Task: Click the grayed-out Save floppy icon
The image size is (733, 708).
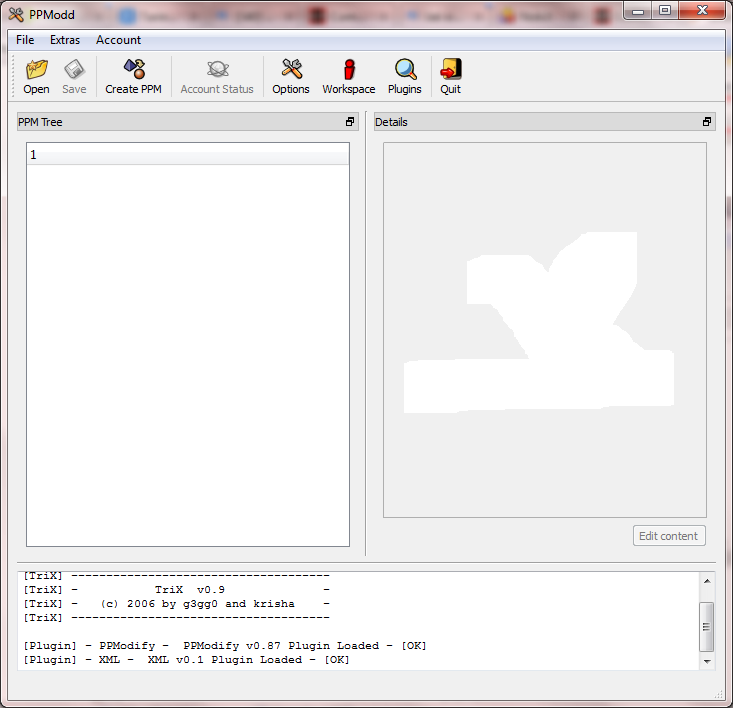Action: pos(74,77)
